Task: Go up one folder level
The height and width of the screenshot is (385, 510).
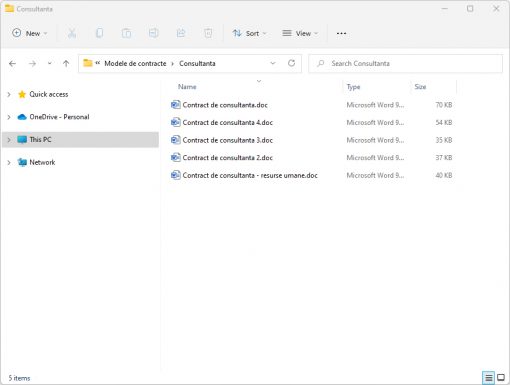Action: point(66,63)
